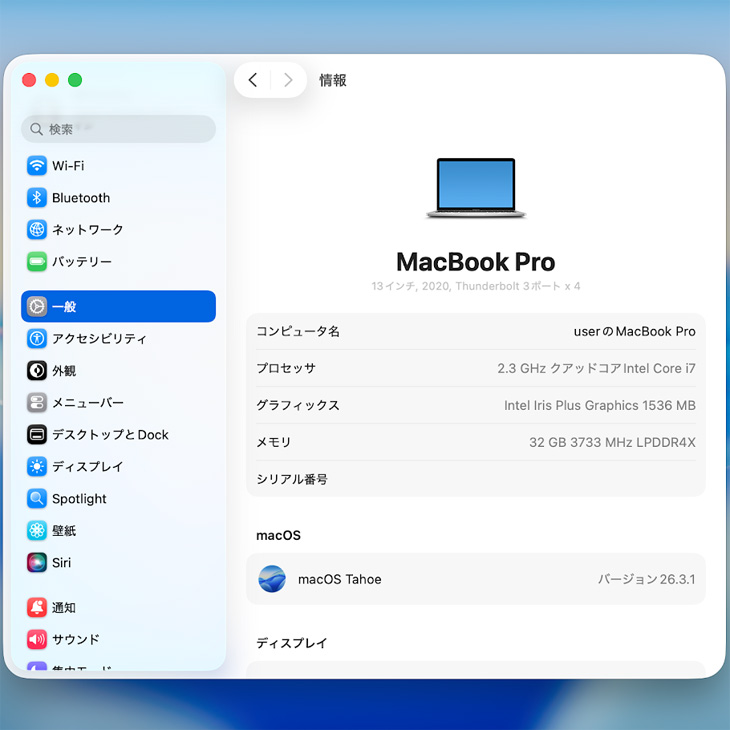Open the 外観 appearance icon
The width and height of the screenshot is (730, 730).
[37, 371]
